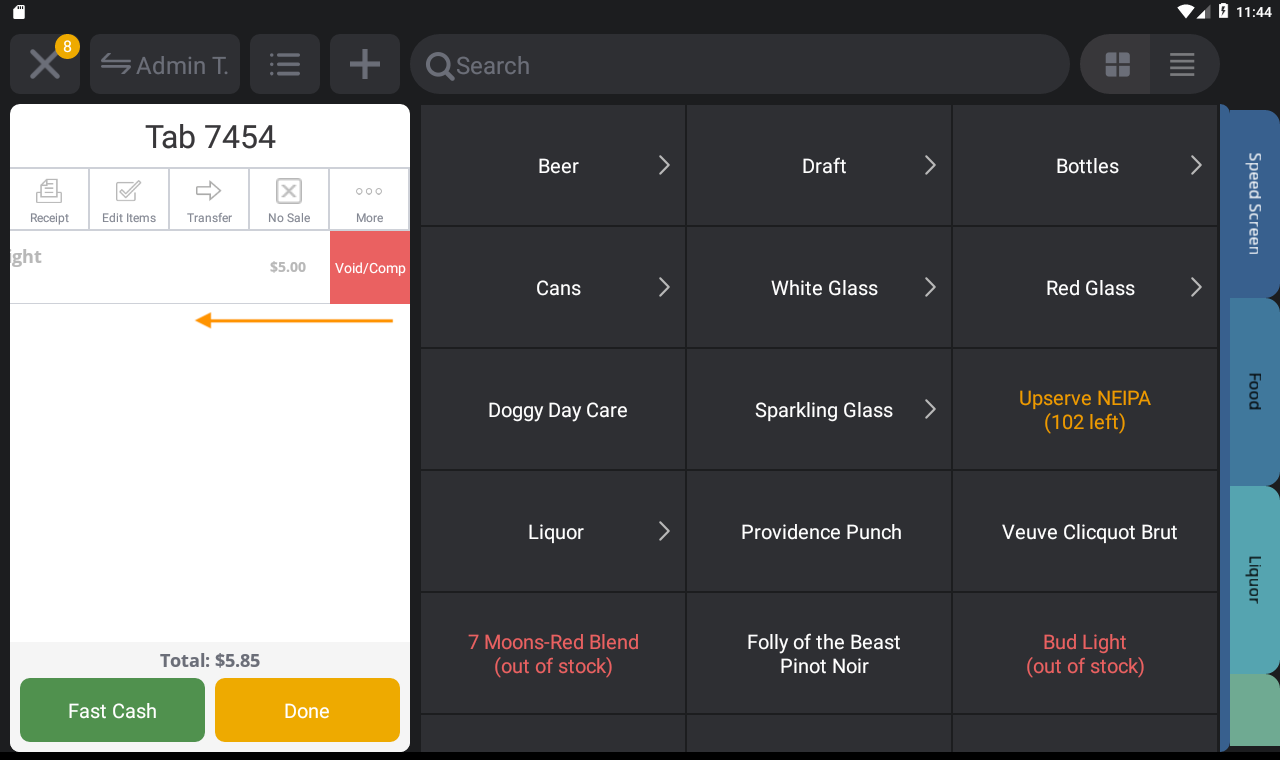Add a new tab with plus icon
Viewport: 1280px width, 760px height.
[365, 65]
